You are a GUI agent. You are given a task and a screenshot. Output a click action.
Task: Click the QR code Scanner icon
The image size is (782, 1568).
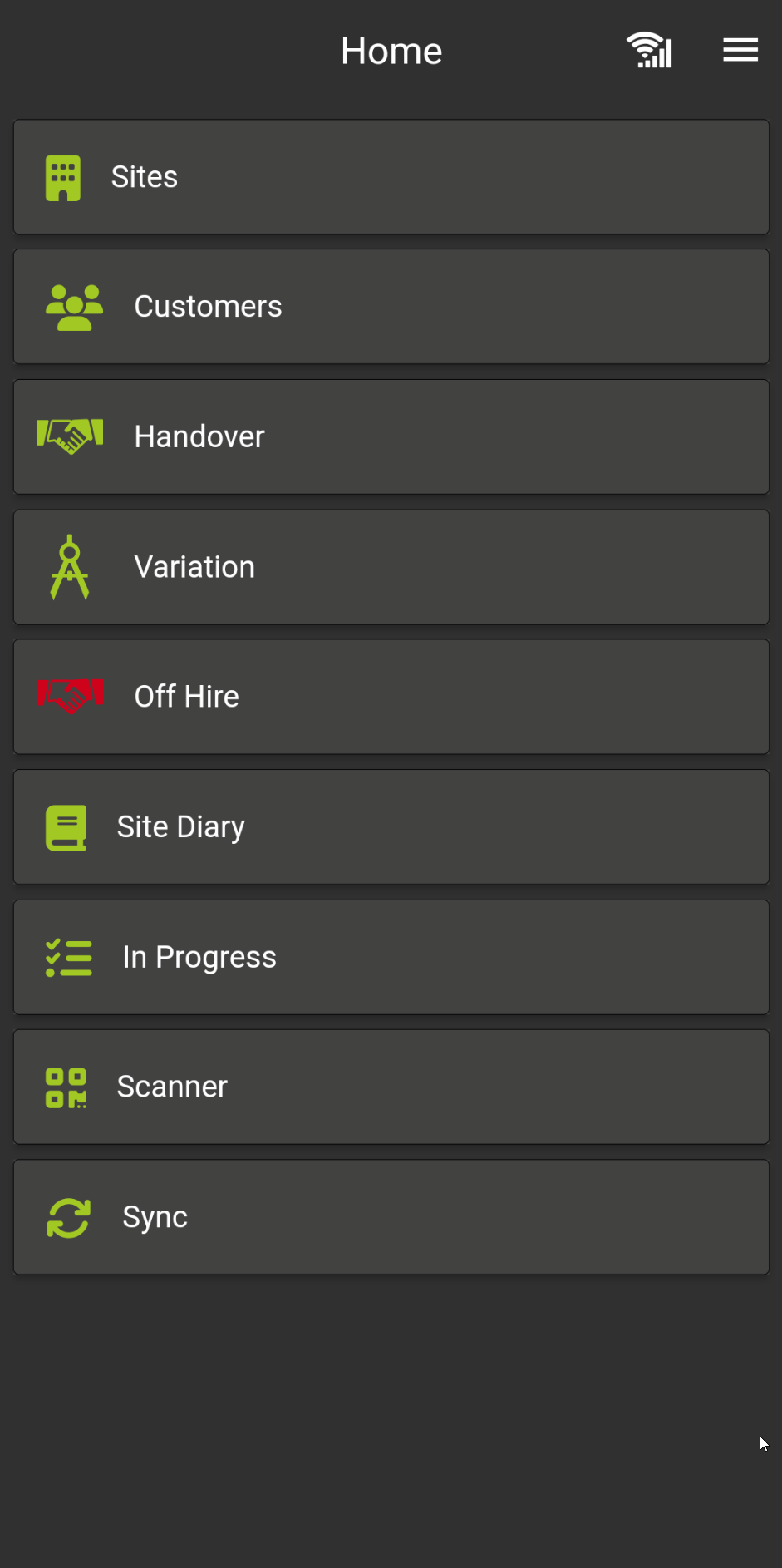[x=66, y=1087]
